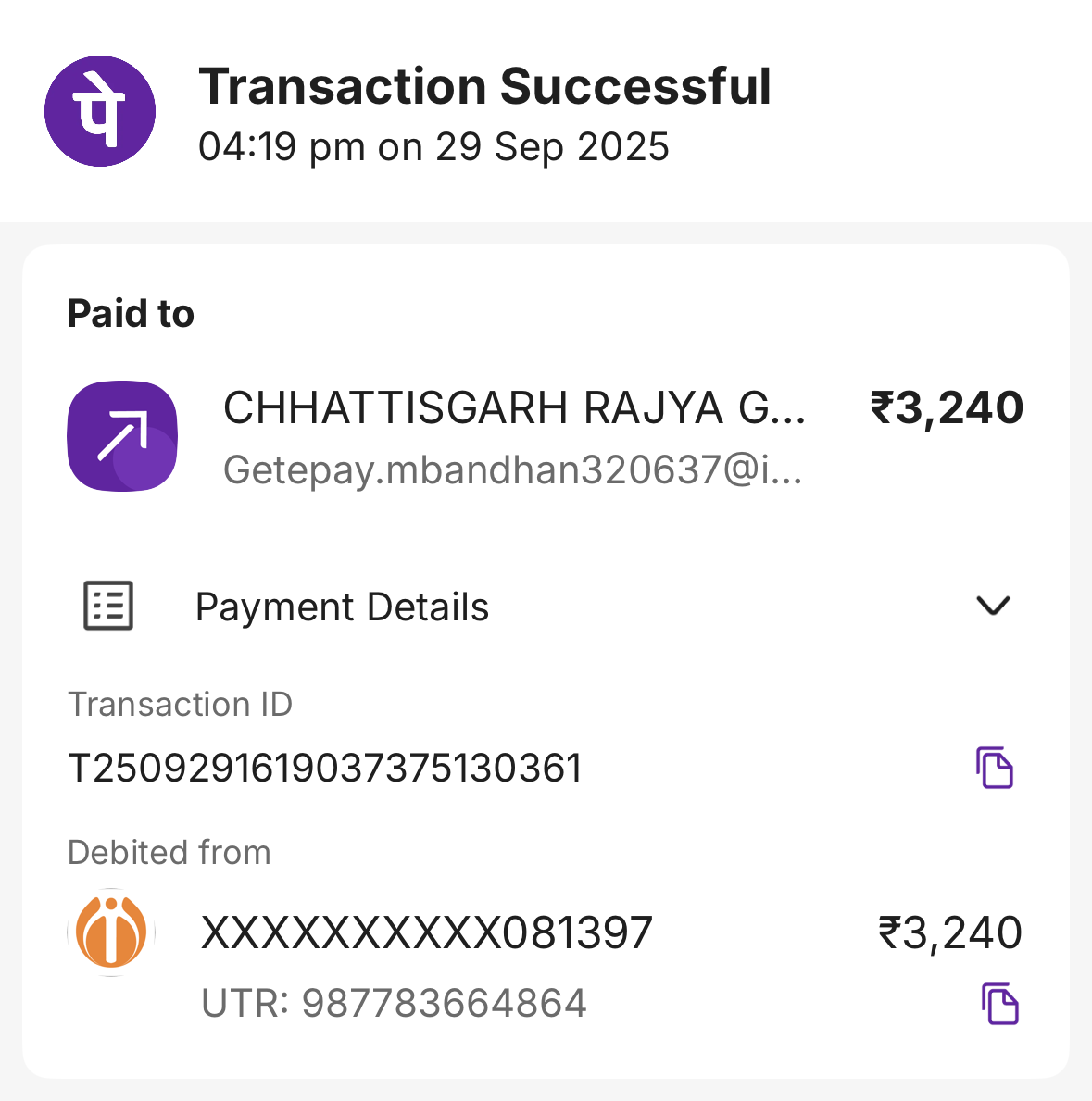Click the ₹3,240 debited amount
This screenshot has width=1092, height=1101.
tap(949, 932)
